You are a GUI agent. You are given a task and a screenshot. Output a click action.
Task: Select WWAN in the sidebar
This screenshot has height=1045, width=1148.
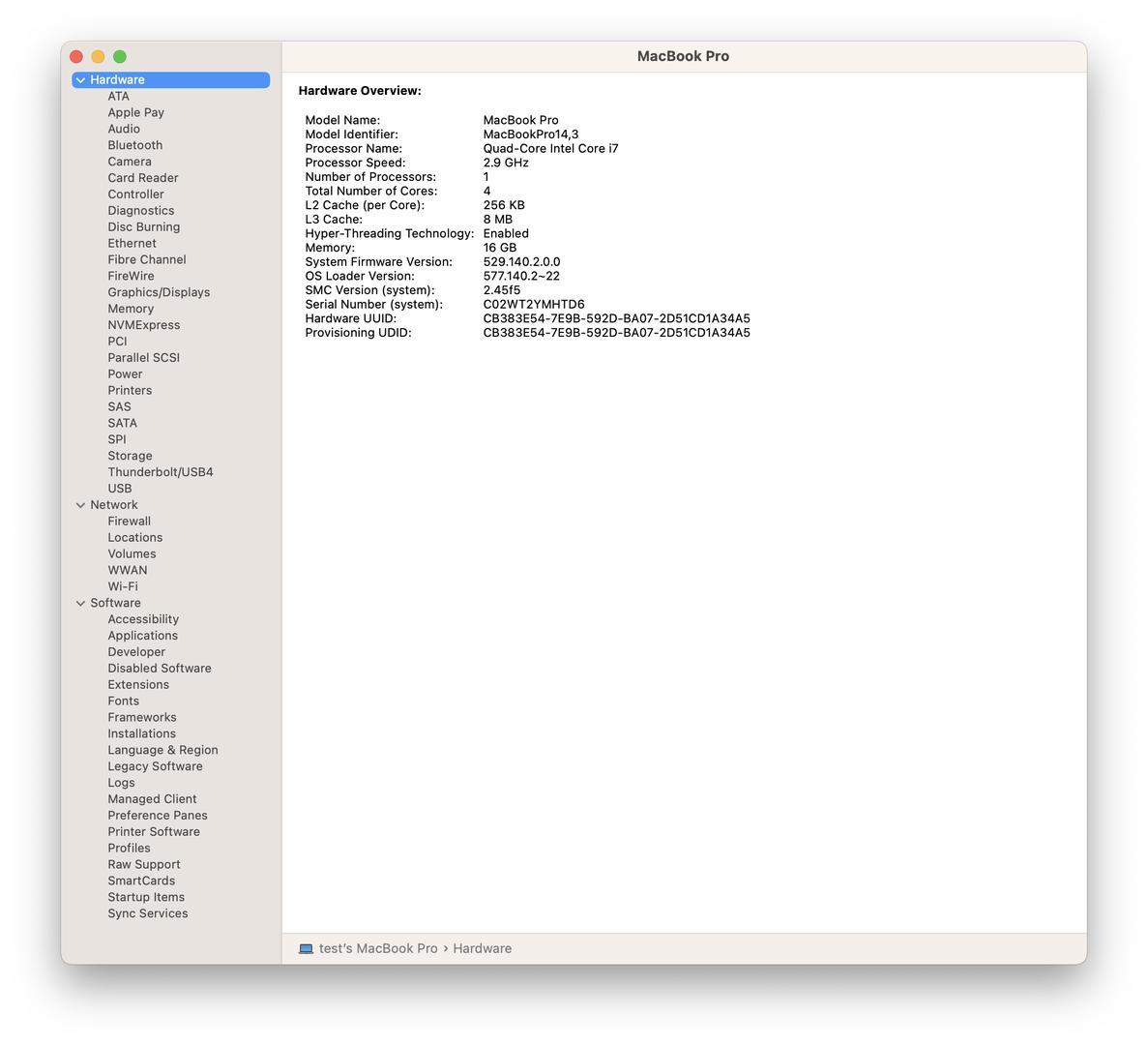click(128, 571)
